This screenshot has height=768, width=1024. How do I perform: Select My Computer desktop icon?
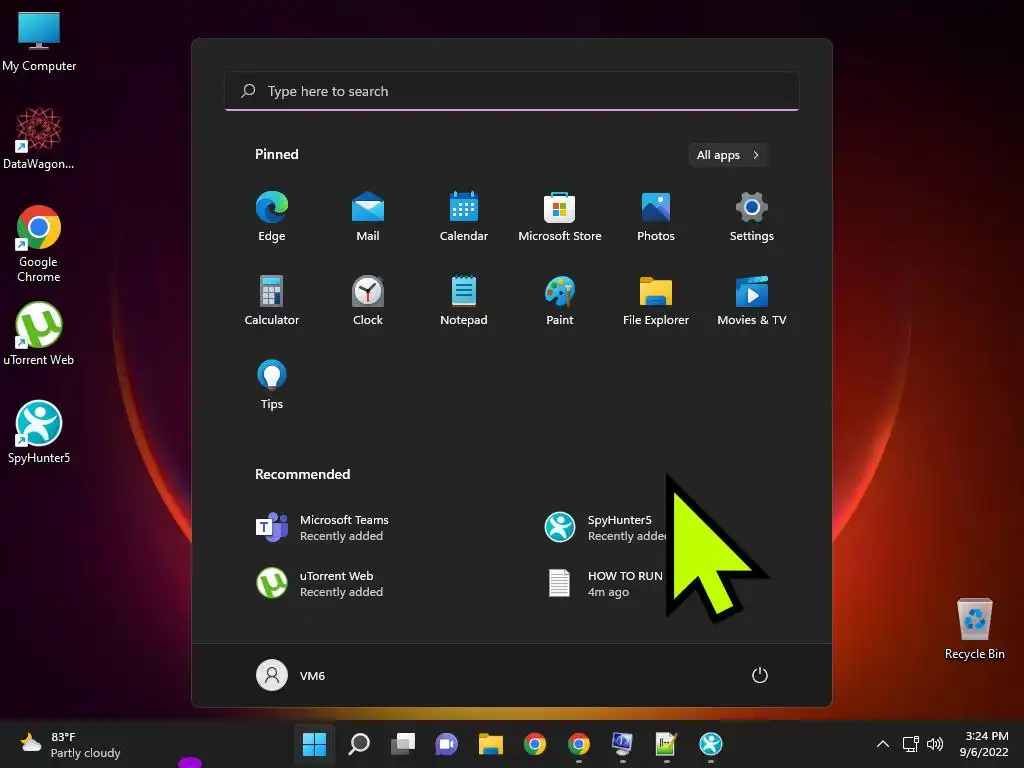(x=39, y=42)
